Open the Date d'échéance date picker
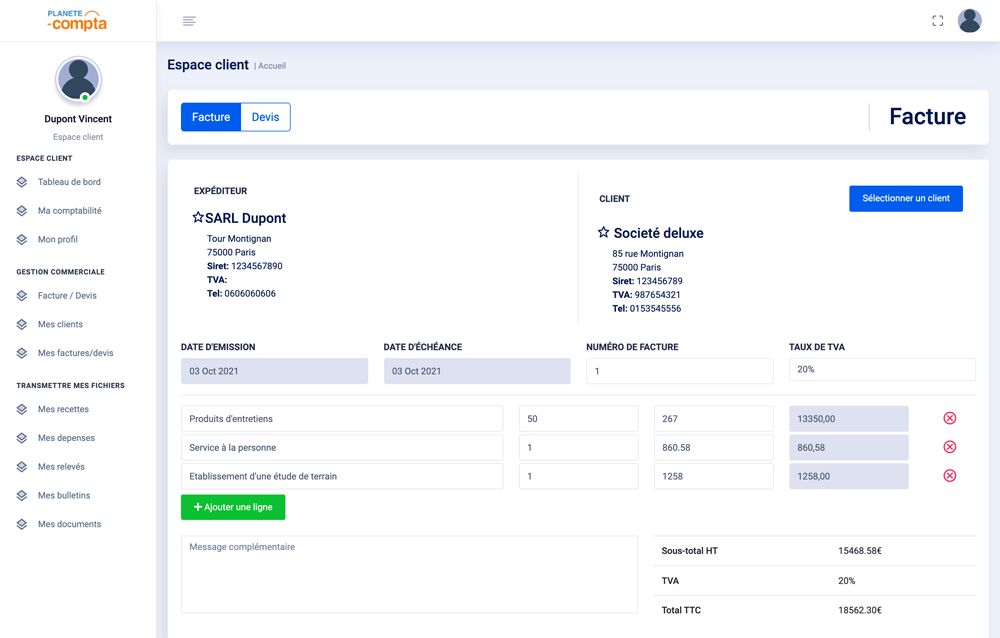This screenshot has width=1000, height=638. [x=476, y=371]
